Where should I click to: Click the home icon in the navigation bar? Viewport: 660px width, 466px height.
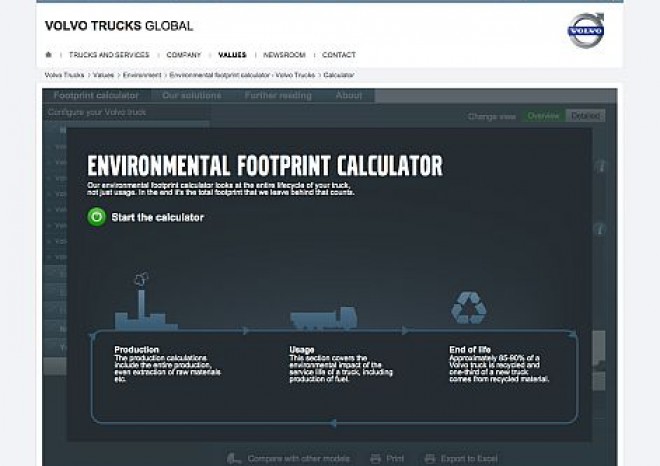(x=48, y=54)
